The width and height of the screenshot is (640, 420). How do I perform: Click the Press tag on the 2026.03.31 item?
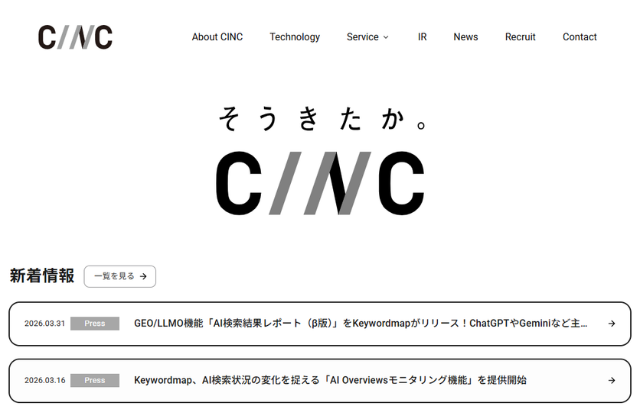(95, 324)
